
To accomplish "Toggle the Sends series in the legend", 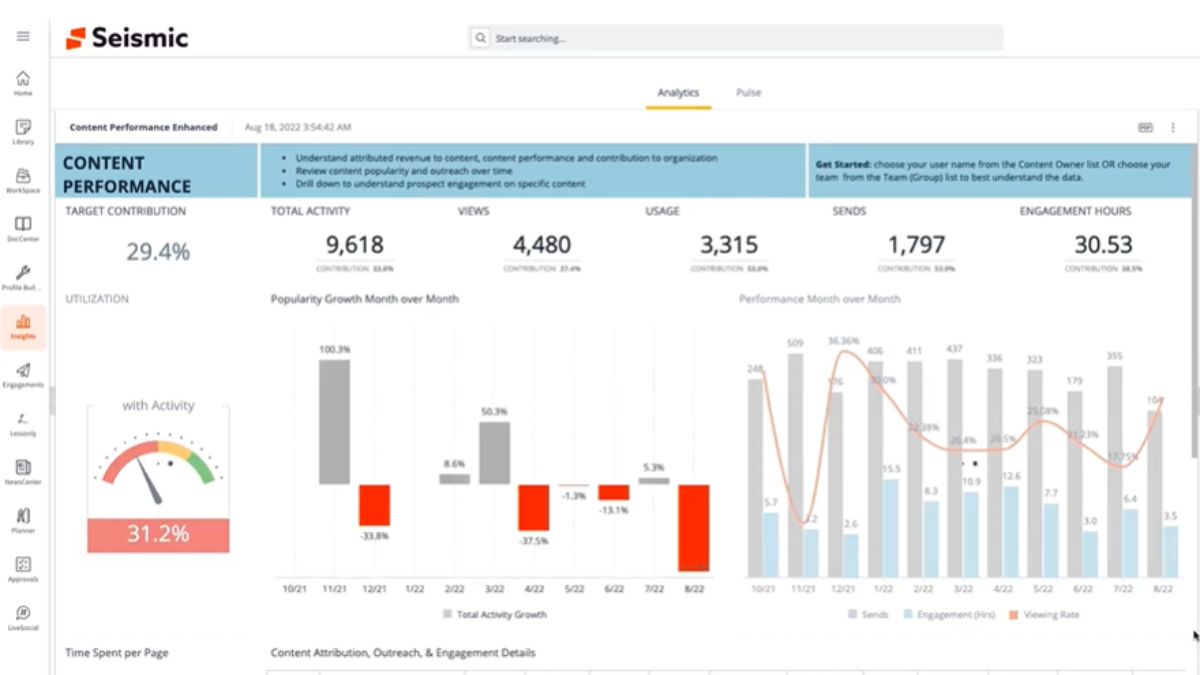I will pyautogui.click(x=866, y=614).
